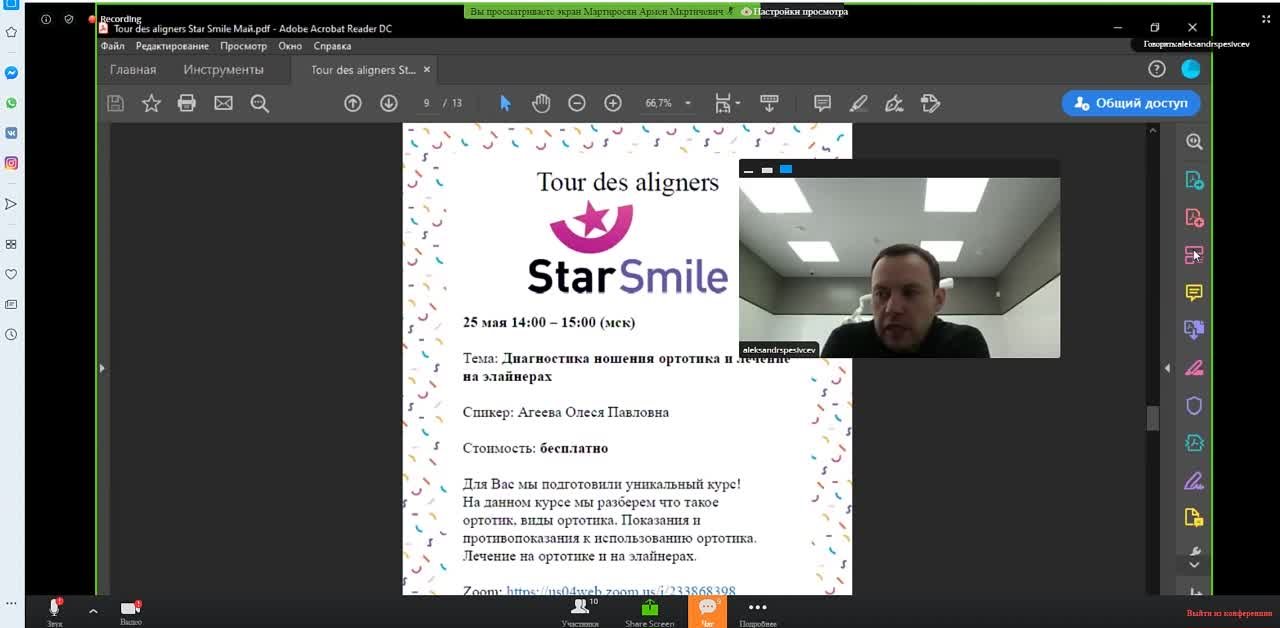Open Zoom More options menu
This screenshot has height=628, width=1280.
757,612
